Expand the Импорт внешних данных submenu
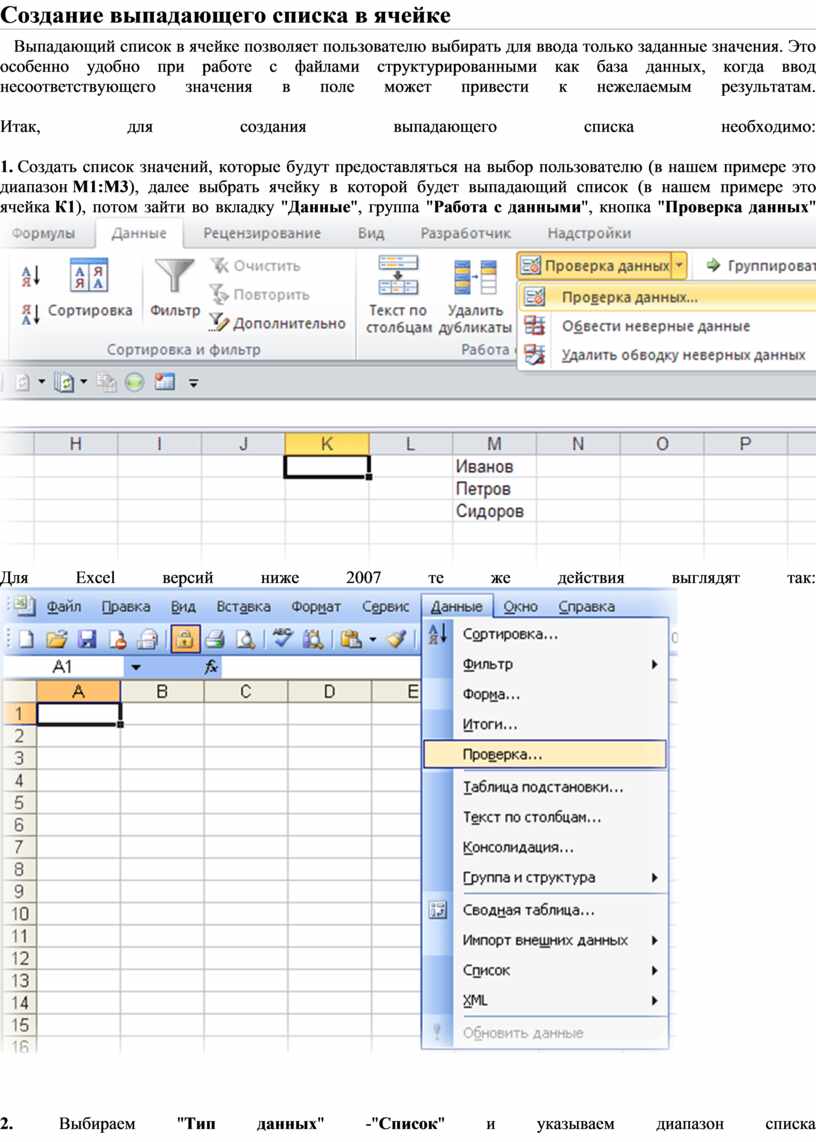The image size is (816, 1142). tap(654, 940)
